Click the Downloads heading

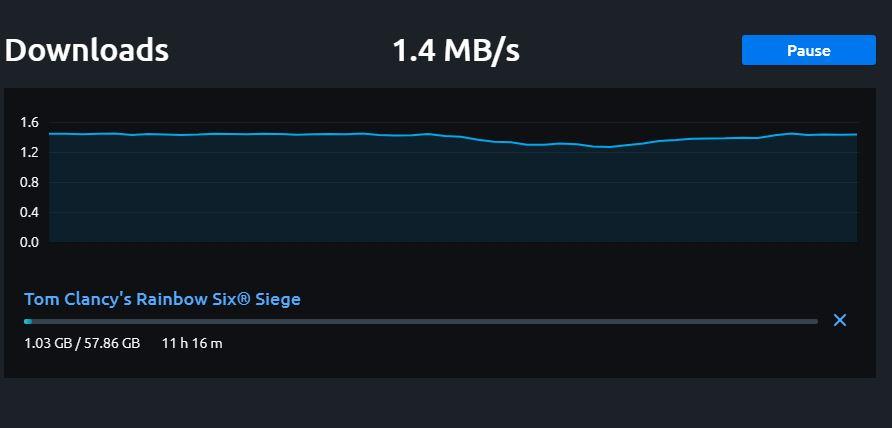point(87,50)
